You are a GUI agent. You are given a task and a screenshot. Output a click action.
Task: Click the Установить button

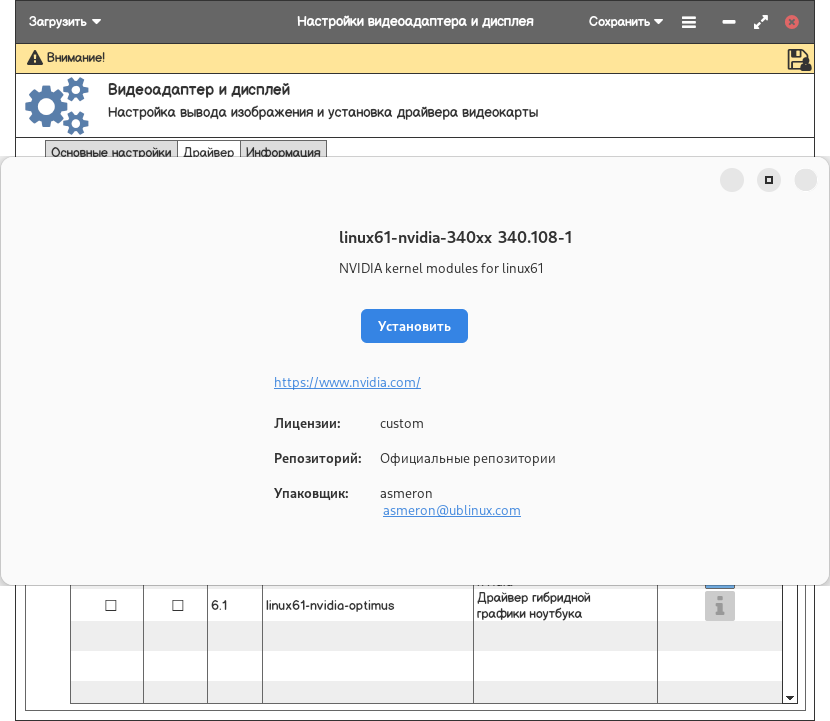pos(414,326)
